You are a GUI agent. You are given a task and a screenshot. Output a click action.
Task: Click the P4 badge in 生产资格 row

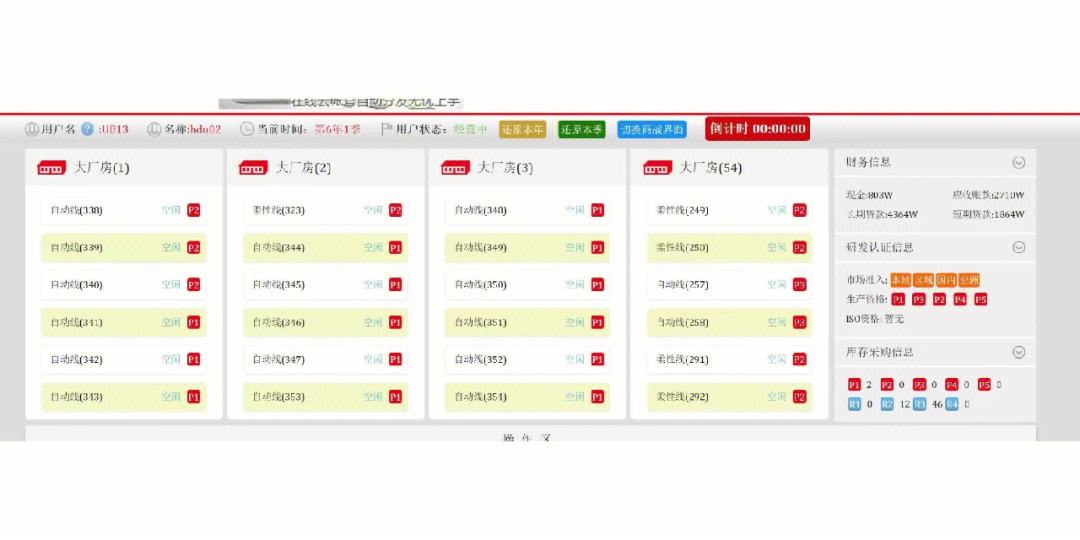click(960, 300)
